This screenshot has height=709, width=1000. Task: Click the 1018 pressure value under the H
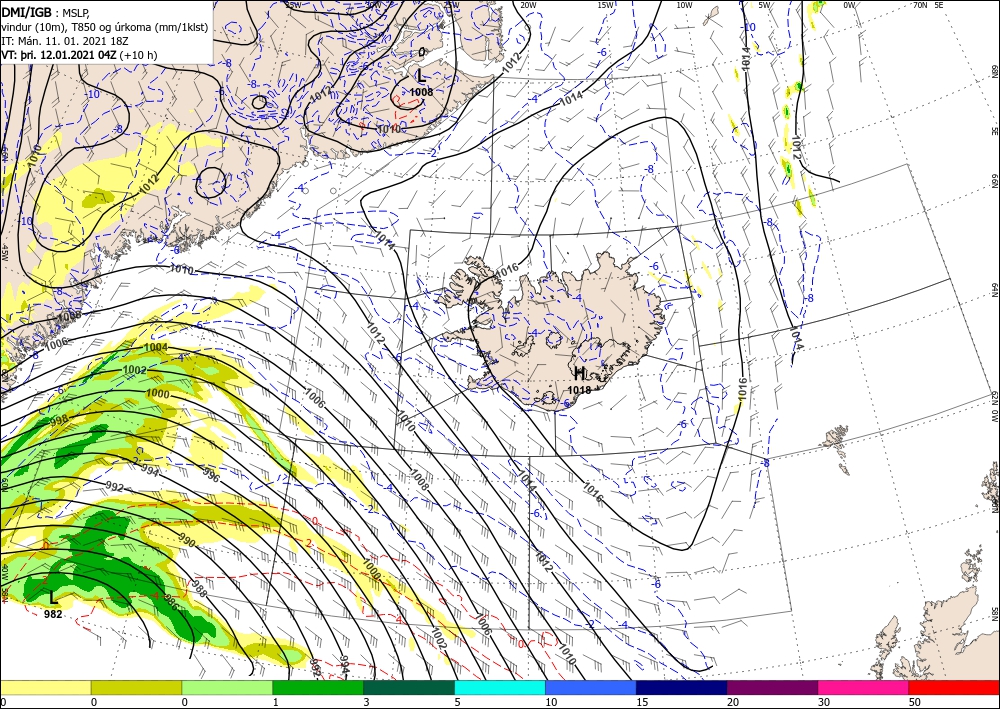[580, 390]
